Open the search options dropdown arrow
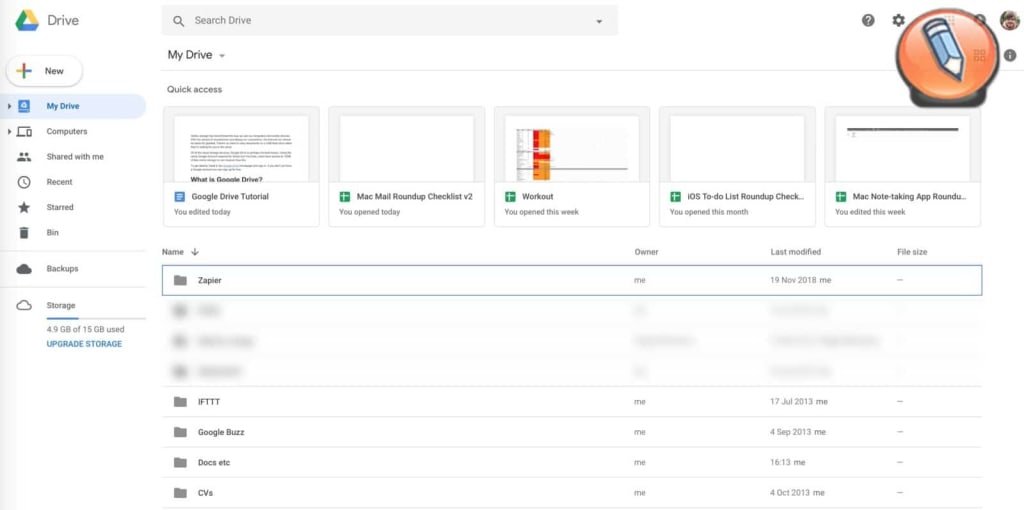Viewport: 1024px width, 510px height. point(599,22)
